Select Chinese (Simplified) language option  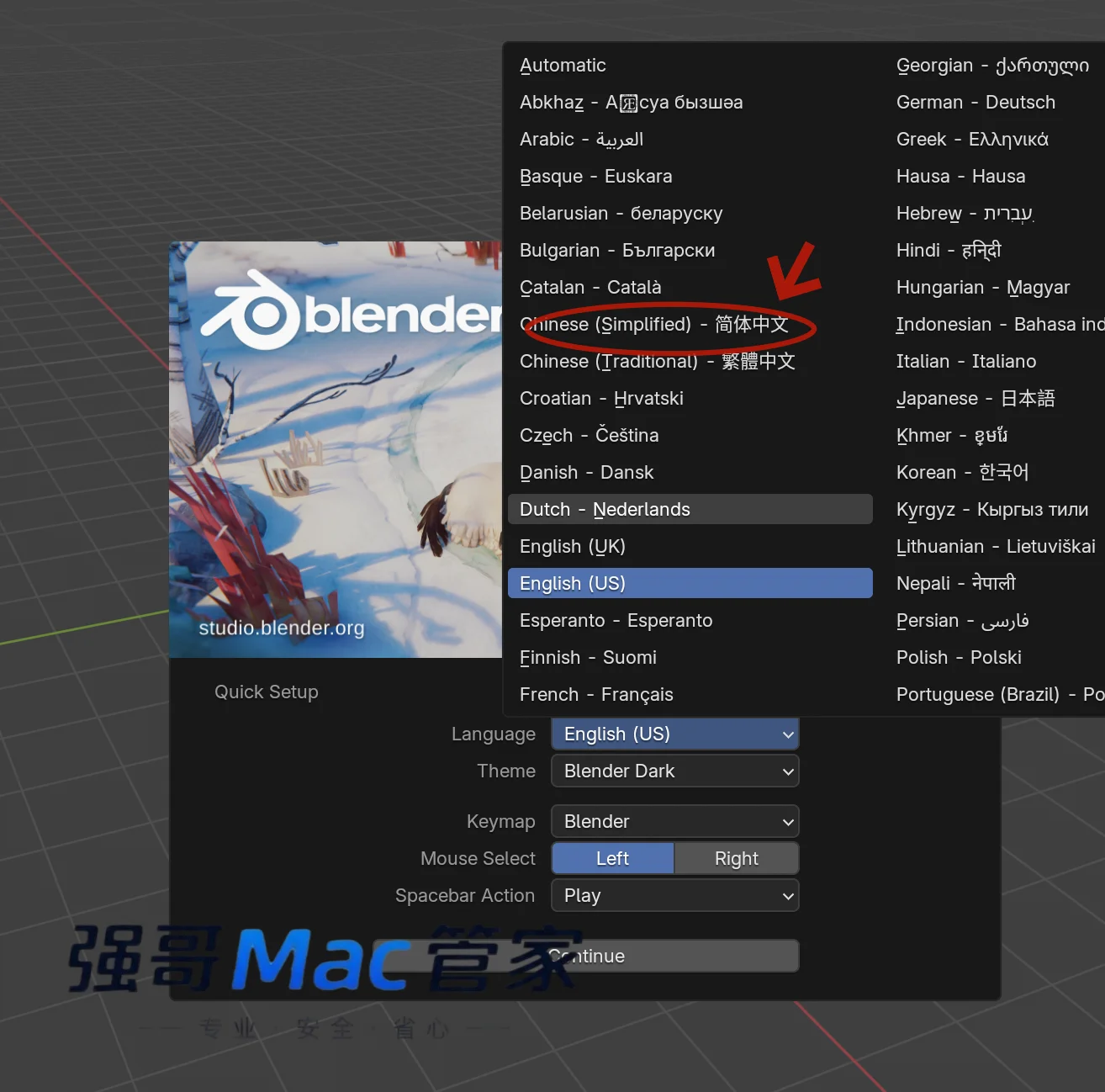(x=690, y=324)
